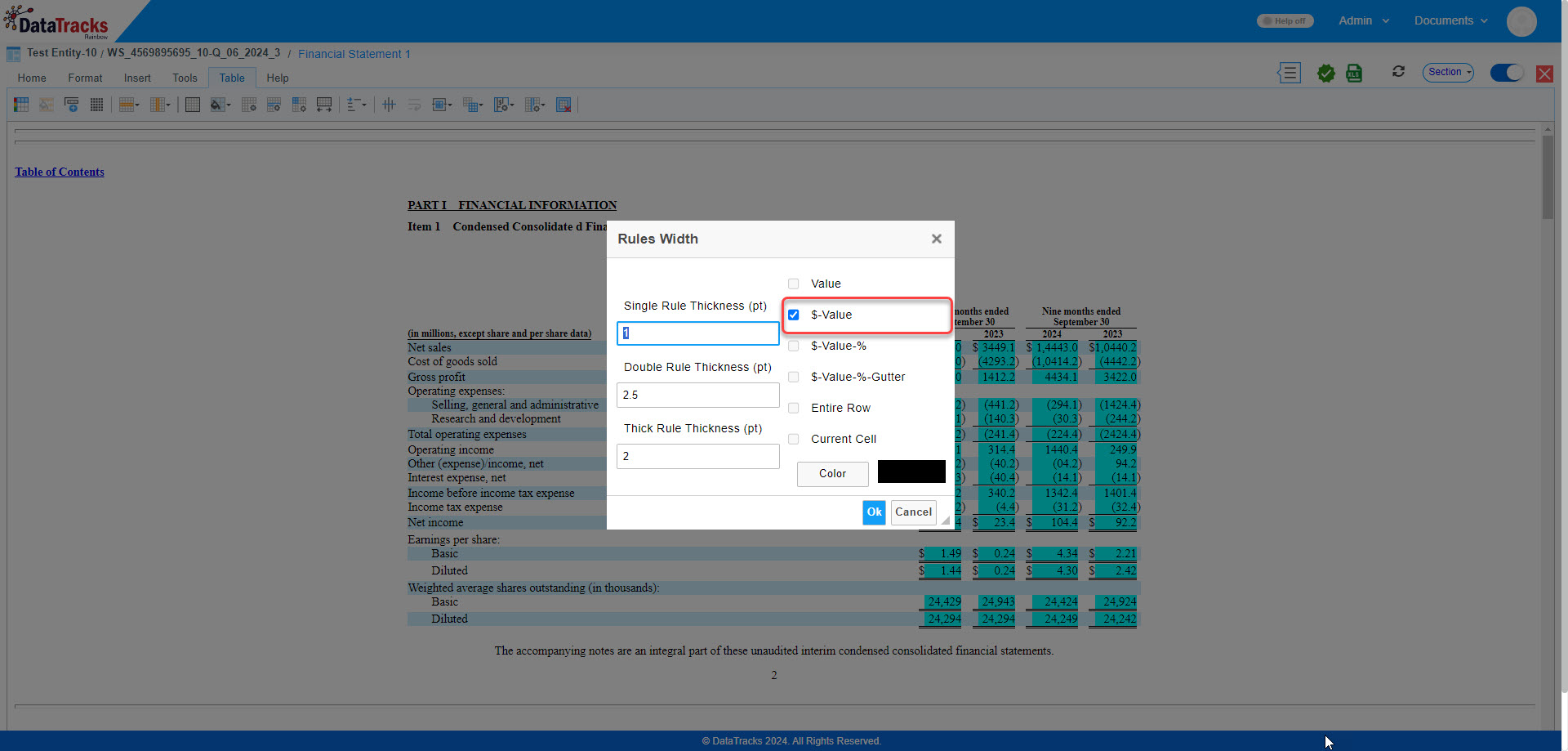Screen dimensions: 1568x751
Task: Click the green validation checkmark badge
Action: (1326, 74)
